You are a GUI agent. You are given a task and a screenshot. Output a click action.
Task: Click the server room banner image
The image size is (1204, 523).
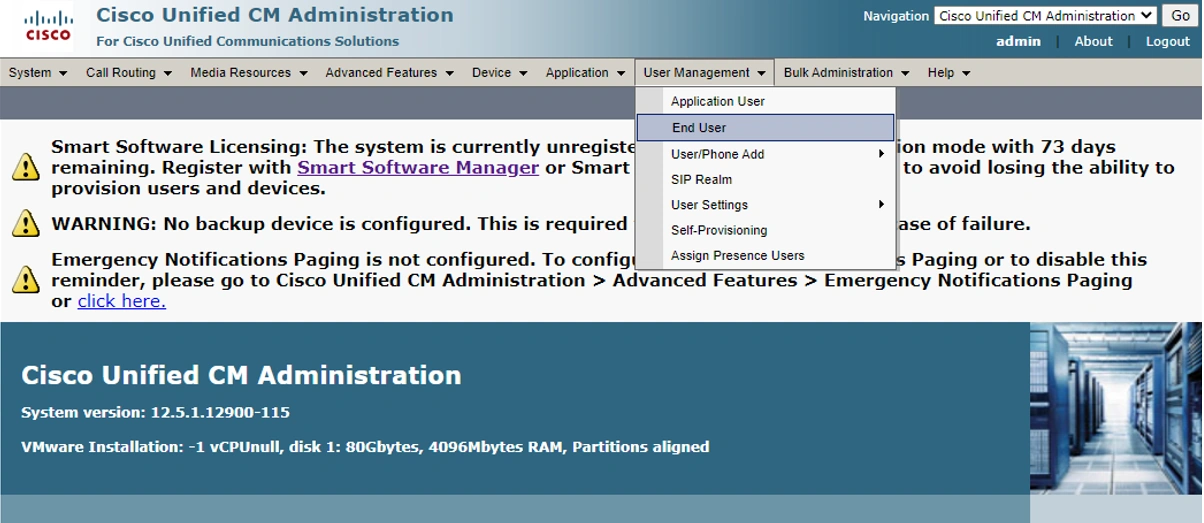[1116, 408]
